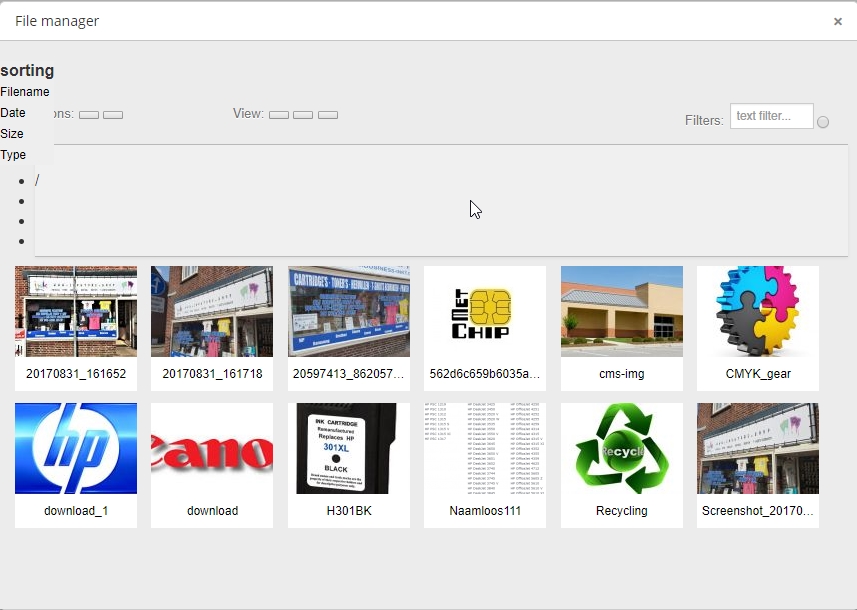The image size is (857, 610).
Task: Close the File manager dialog
Action: [x=837, y=21]
